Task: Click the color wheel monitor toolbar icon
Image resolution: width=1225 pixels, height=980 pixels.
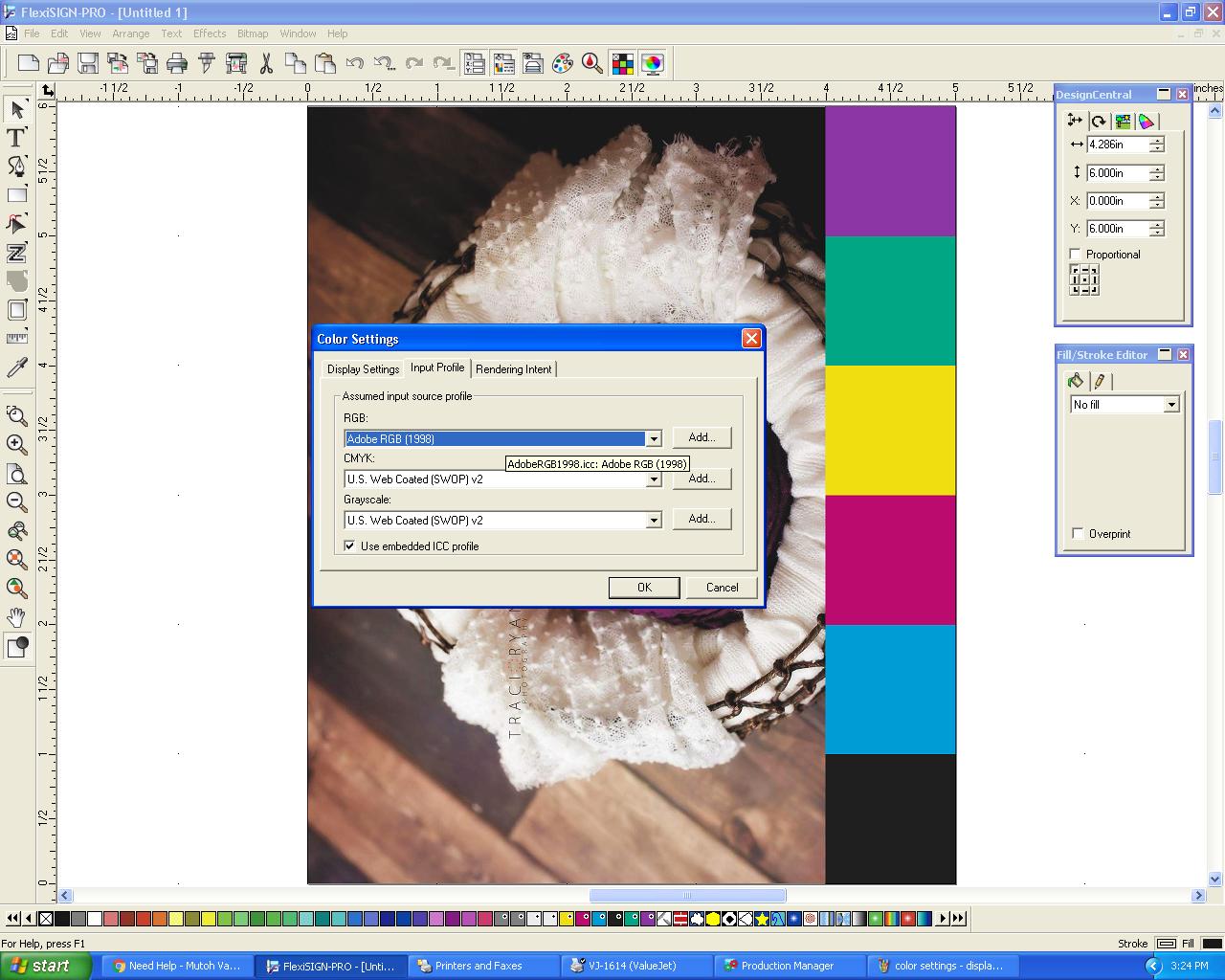Action: tap(652, 63)
